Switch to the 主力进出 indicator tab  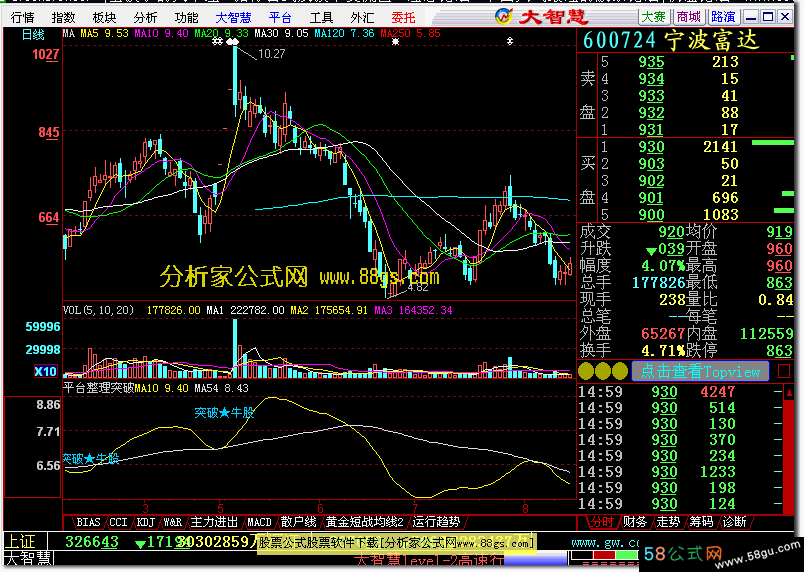point(214,522)
